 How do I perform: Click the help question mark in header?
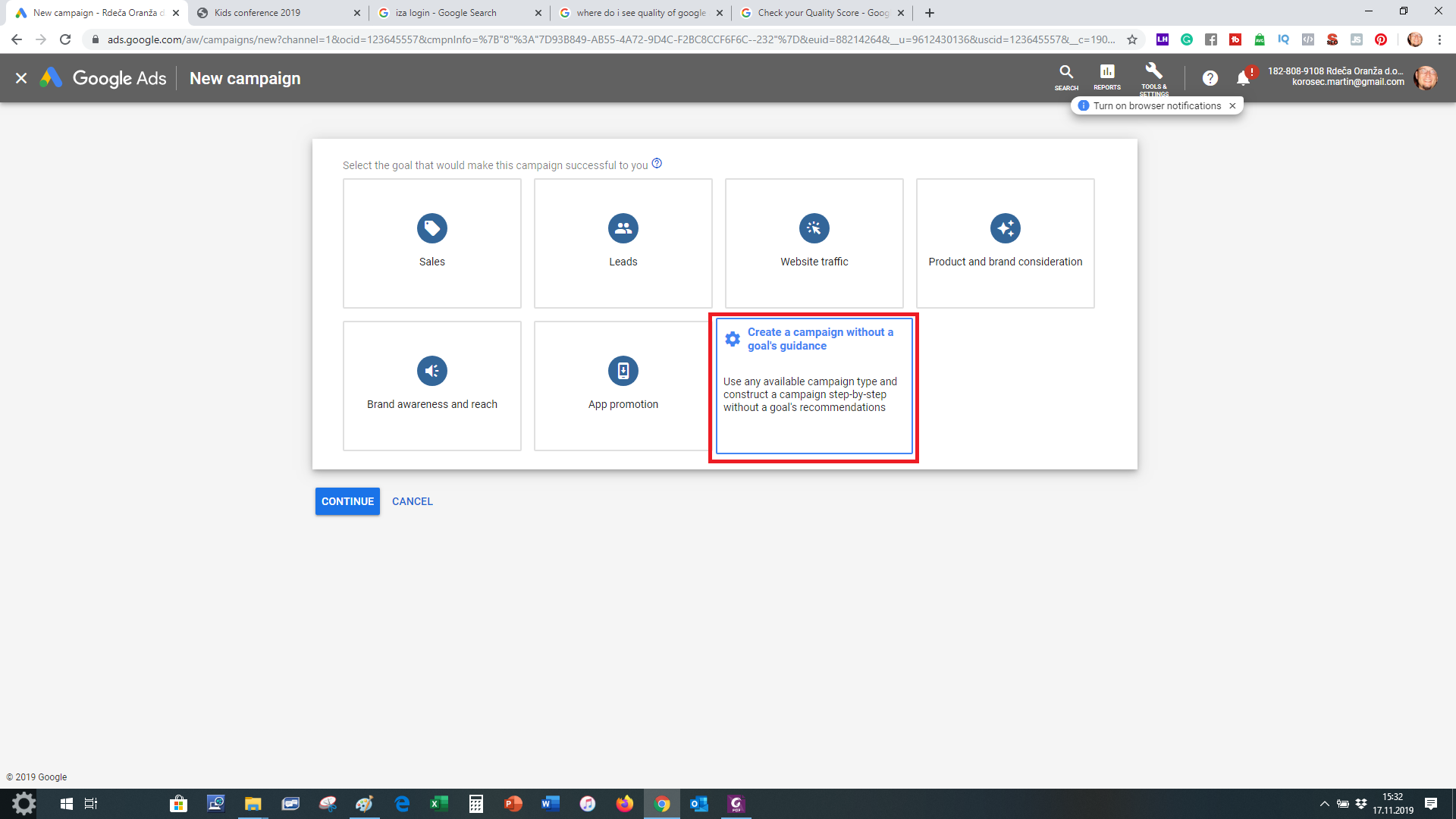pos(1210,78)
